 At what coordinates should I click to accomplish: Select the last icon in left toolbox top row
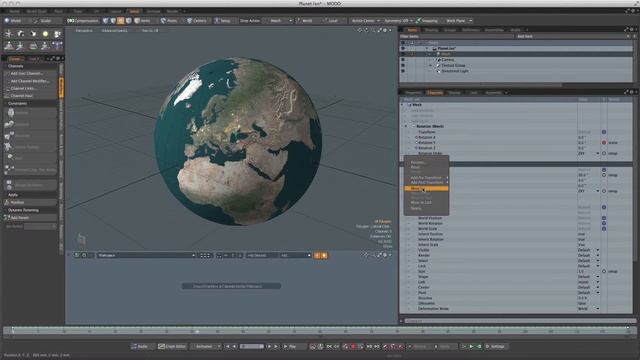pyautogui.click(x=58, y=34)
